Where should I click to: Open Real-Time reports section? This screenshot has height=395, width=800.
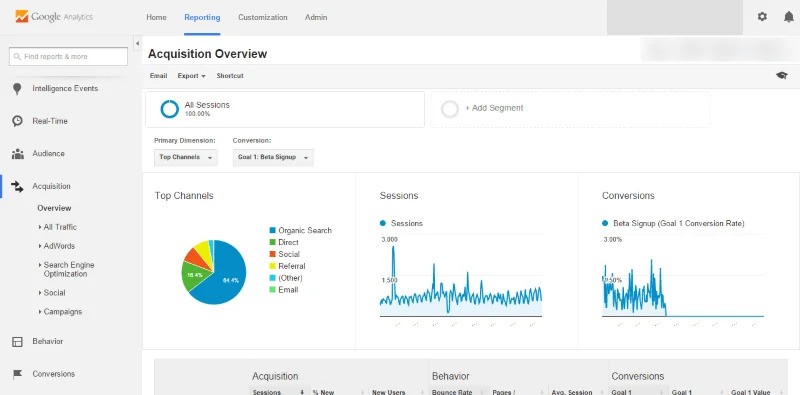click(x=49, y=121)
